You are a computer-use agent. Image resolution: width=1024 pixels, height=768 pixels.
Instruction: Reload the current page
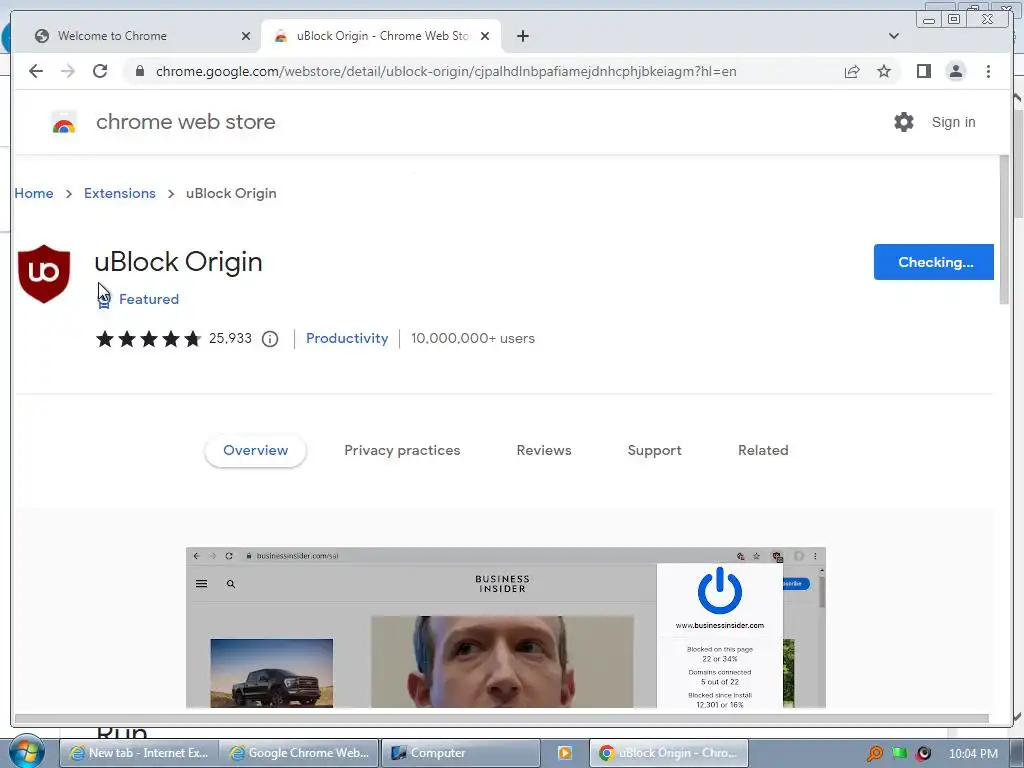click(x=100, y=71)
